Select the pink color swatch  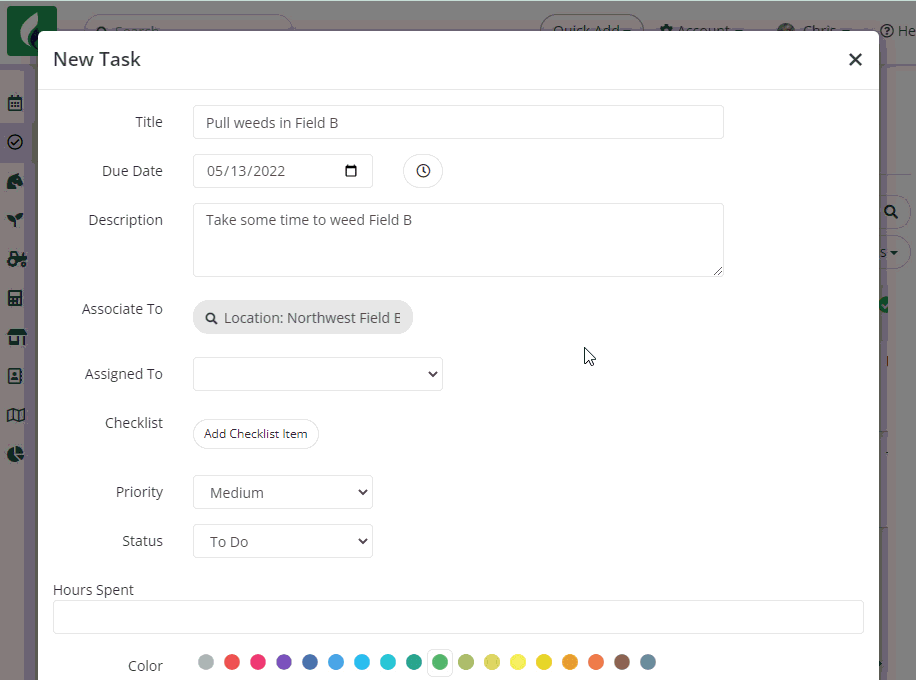(258, 662)
